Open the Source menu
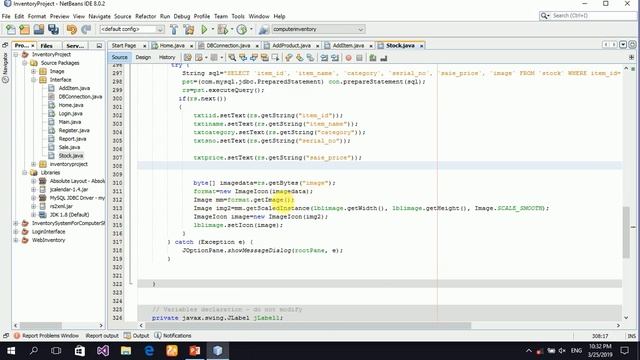The width and height of the screenshot is (640, 360). point(122,16)
